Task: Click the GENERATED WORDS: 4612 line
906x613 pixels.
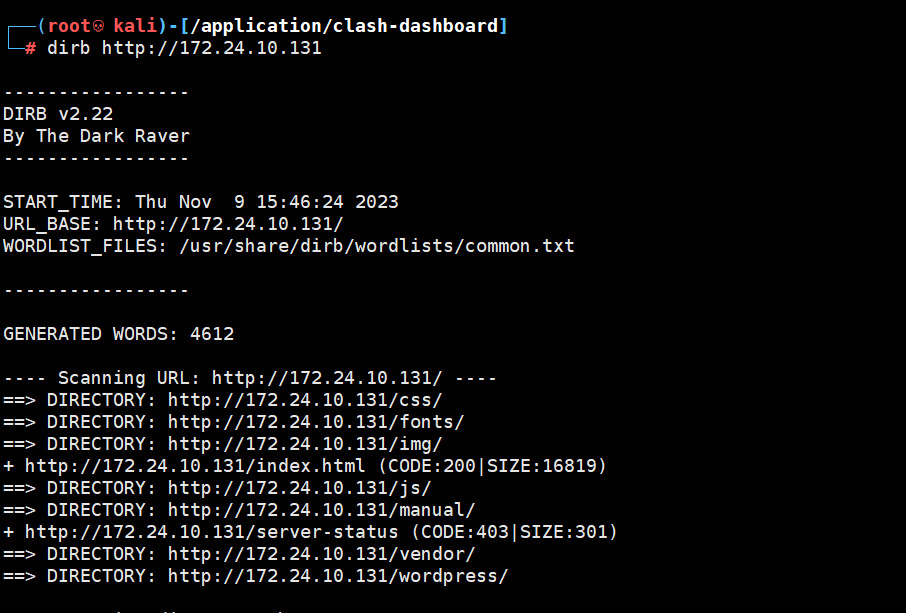Action: (x=118, y=334)
